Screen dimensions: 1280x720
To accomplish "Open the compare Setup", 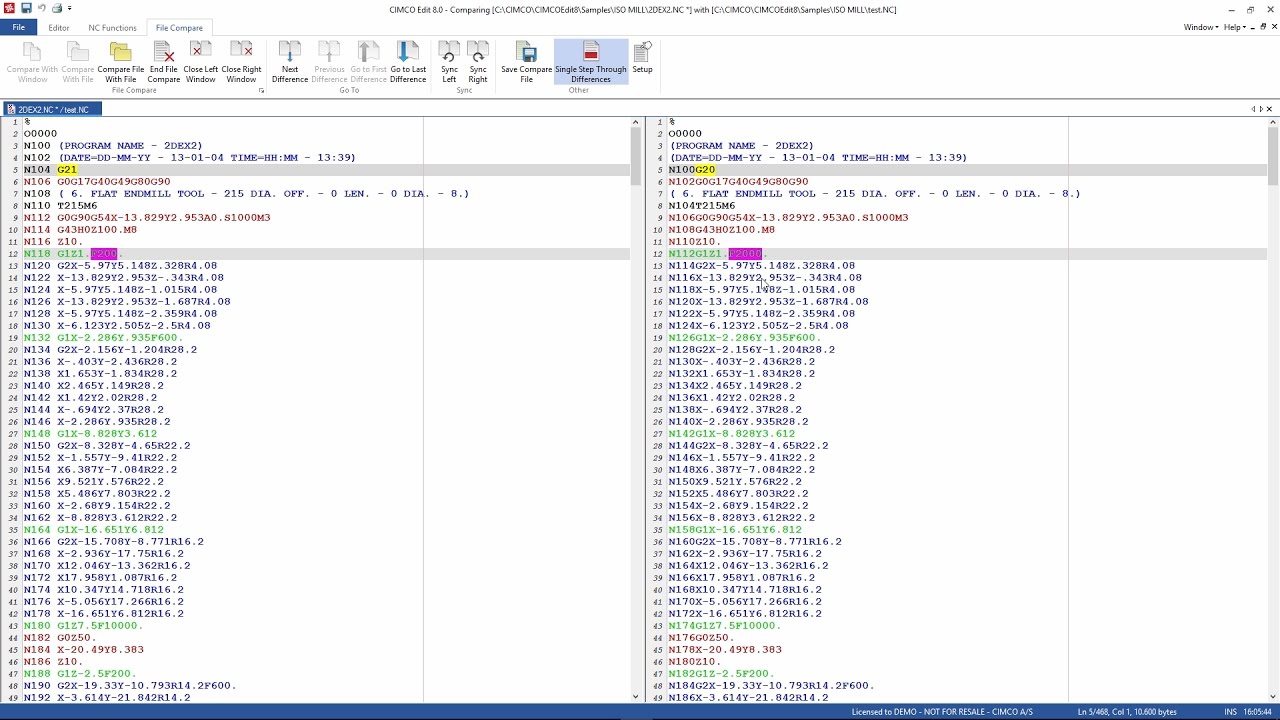I will click(x=642, y=58).
